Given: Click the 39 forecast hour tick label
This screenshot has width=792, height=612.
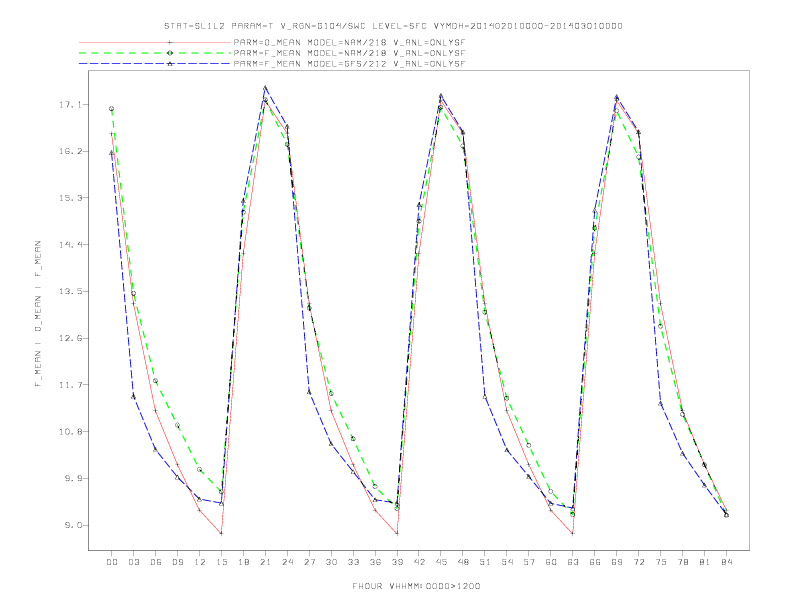Looking at the screenshot, I should [397, 562].
